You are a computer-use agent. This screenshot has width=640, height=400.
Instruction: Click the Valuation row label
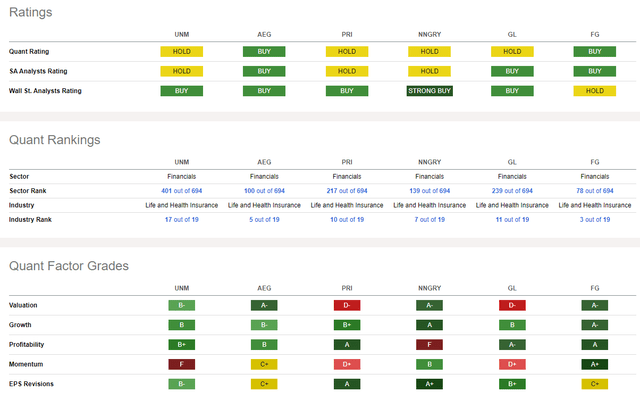(x=23, y=305)
